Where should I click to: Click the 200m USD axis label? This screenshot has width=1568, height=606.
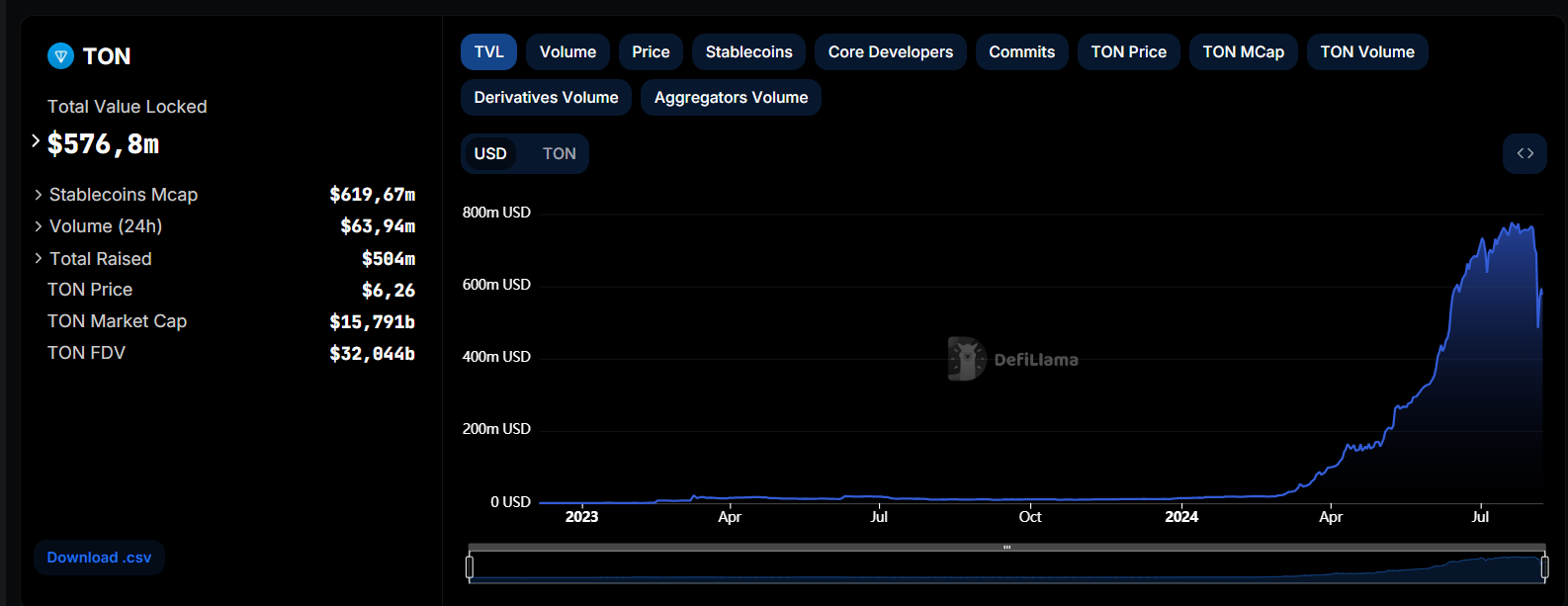(x=496, y=429)
